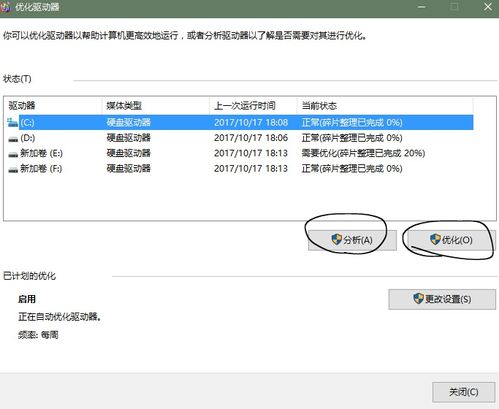
Task: Click the D: drive icon
Action: pos(13,139)
